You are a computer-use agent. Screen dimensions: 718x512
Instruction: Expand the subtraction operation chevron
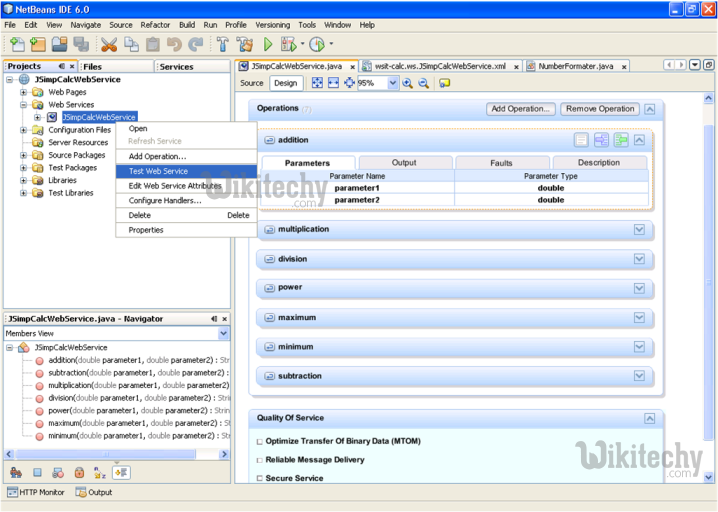639,376
